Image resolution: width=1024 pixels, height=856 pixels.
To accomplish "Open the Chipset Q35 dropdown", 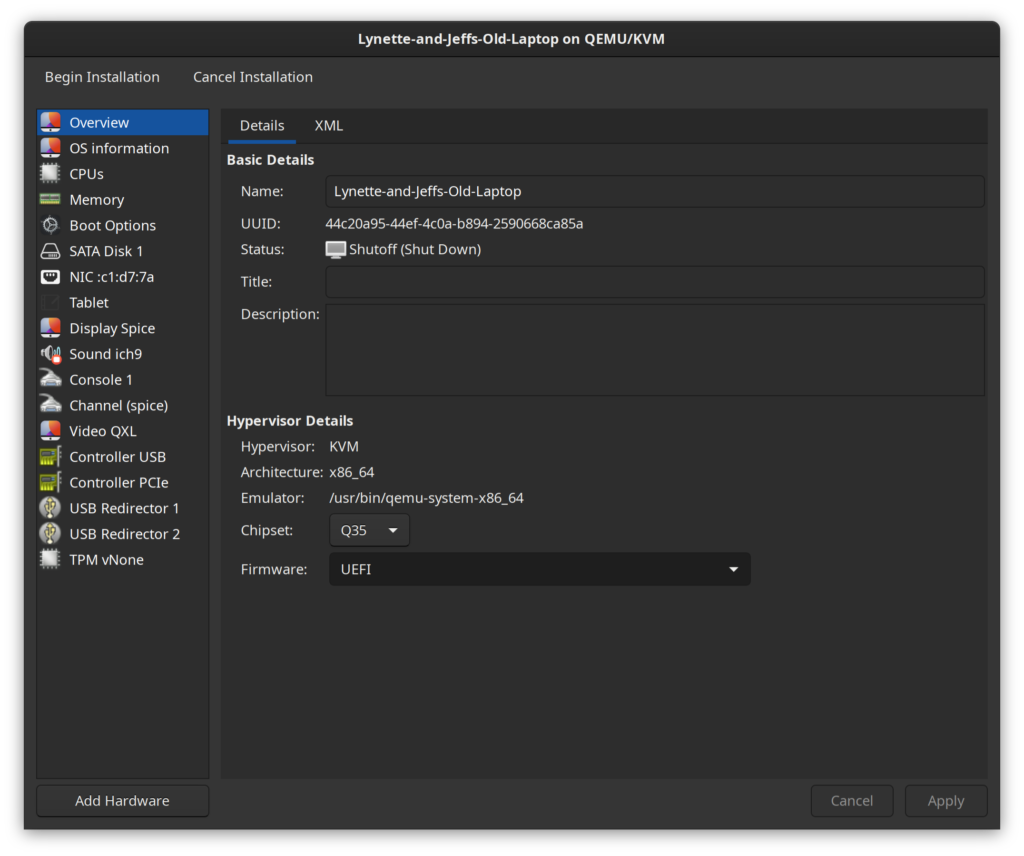I will [369, 530].
